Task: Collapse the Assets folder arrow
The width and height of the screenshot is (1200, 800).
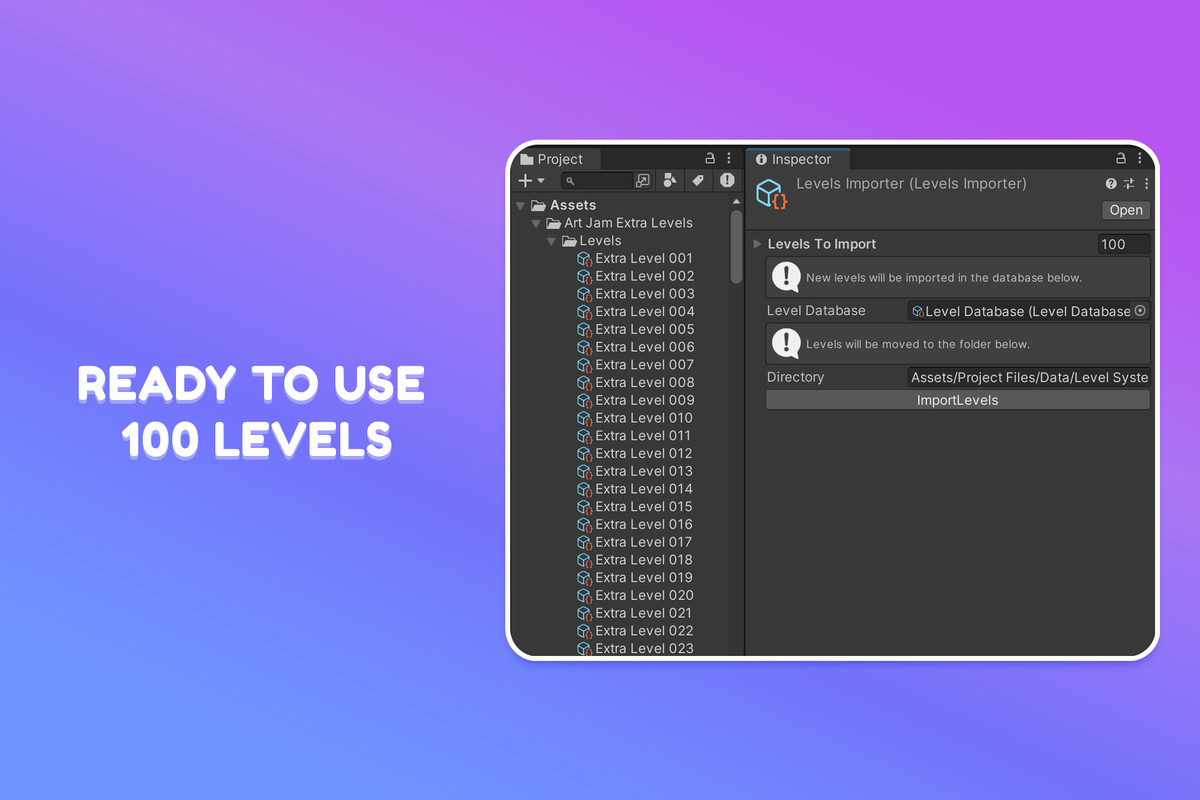Action: point(521,206)
